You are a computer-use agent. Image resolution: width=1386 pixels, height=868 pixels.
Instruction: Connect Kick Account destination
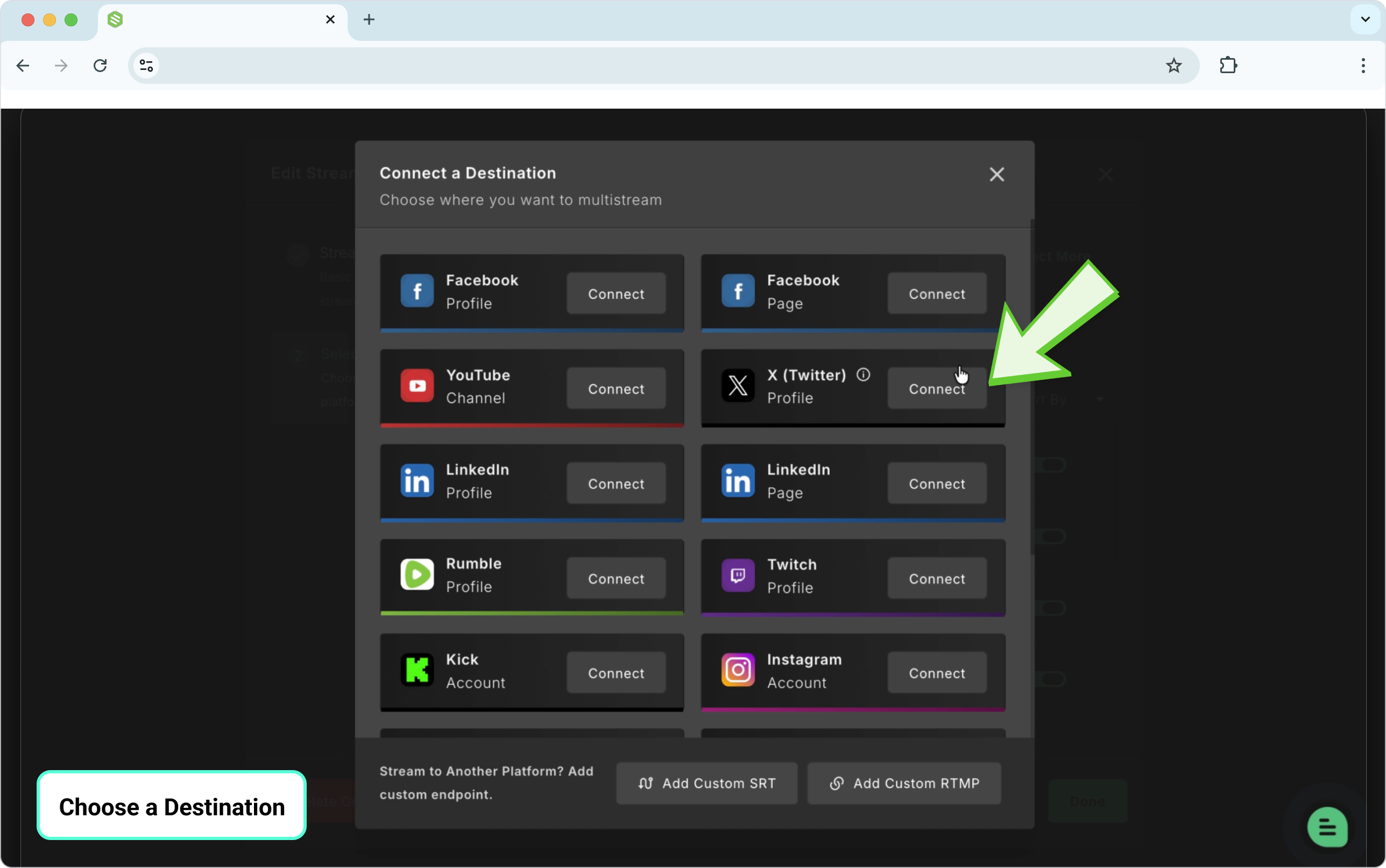tap(616, 673)
